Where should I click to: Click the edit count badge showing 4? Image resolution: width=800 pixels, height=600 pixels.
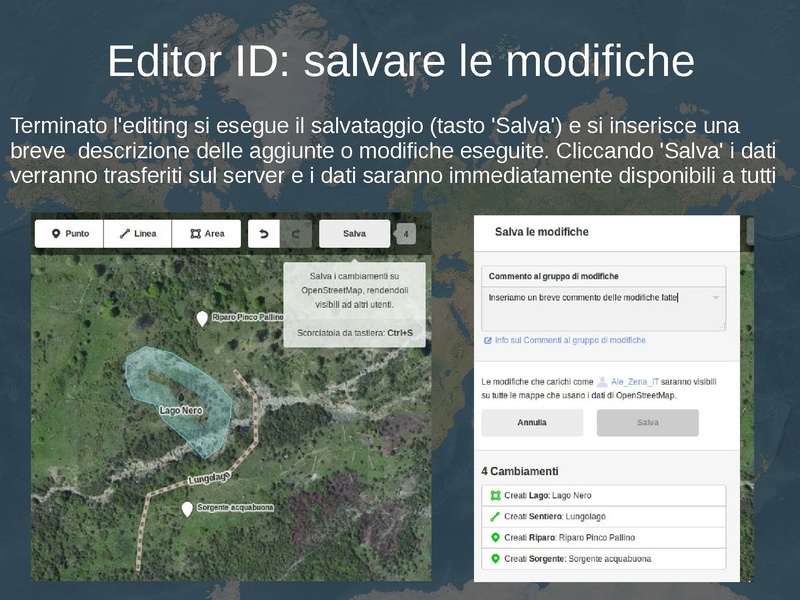pos(405,234)
